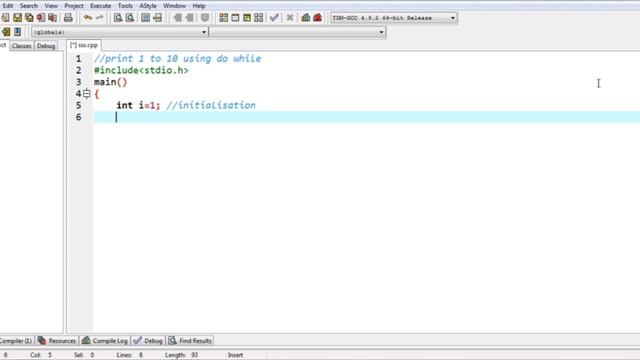Select the sss.cpp editor tab
The height and width of the screenshot is (360, 640).
(84, 45)
